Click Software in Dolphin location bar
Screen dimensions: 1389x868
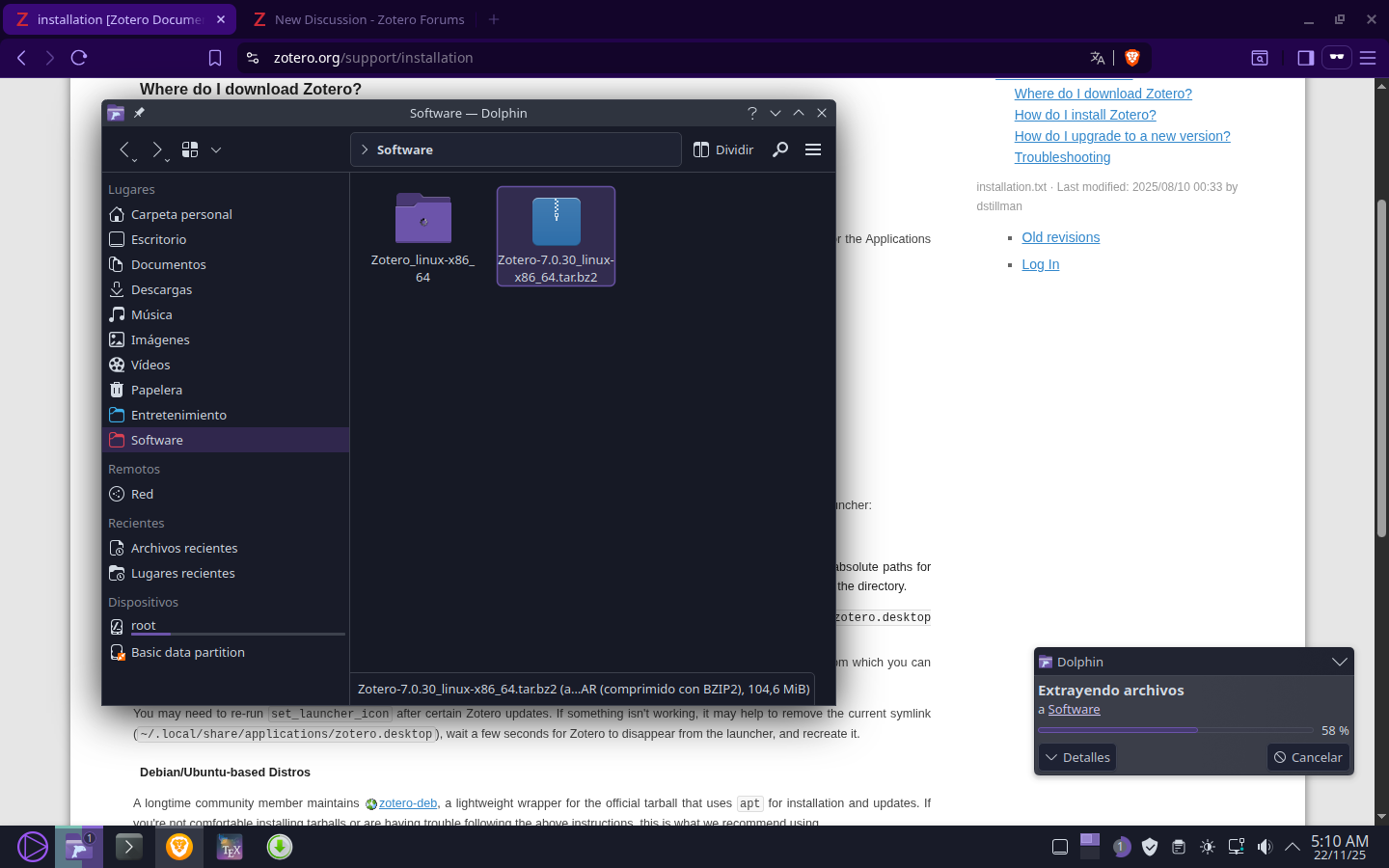point(405,149)
